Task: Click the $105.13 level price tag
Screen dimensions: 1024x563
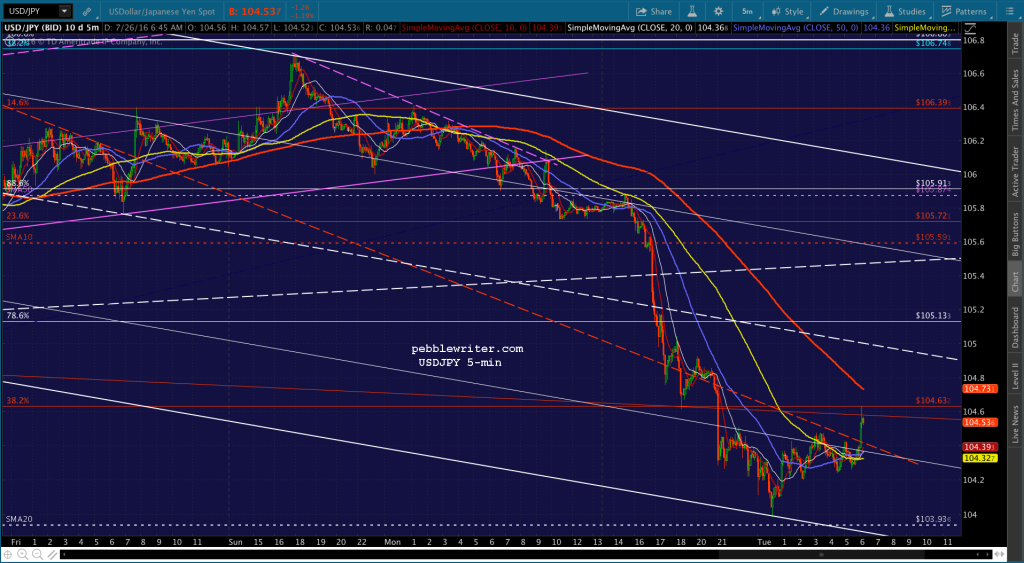Action: click(x=933, y=316)
